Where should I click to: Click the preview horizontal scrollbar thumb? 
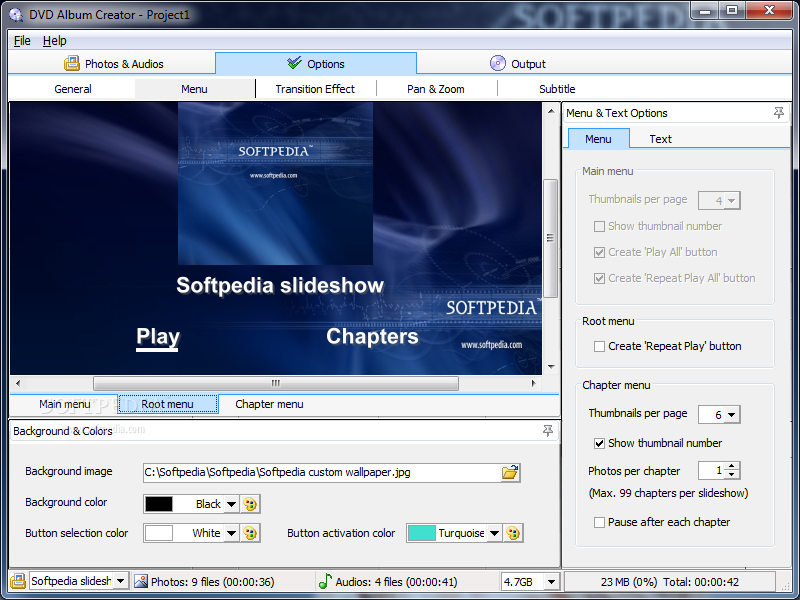(x=276, y=383)
